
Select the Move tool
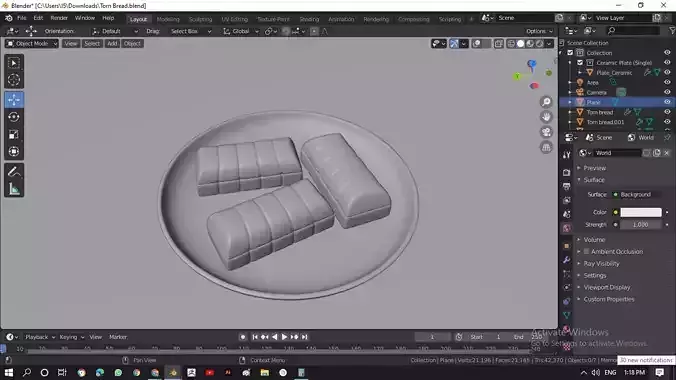pyautogui.click(x=14, y=100)
